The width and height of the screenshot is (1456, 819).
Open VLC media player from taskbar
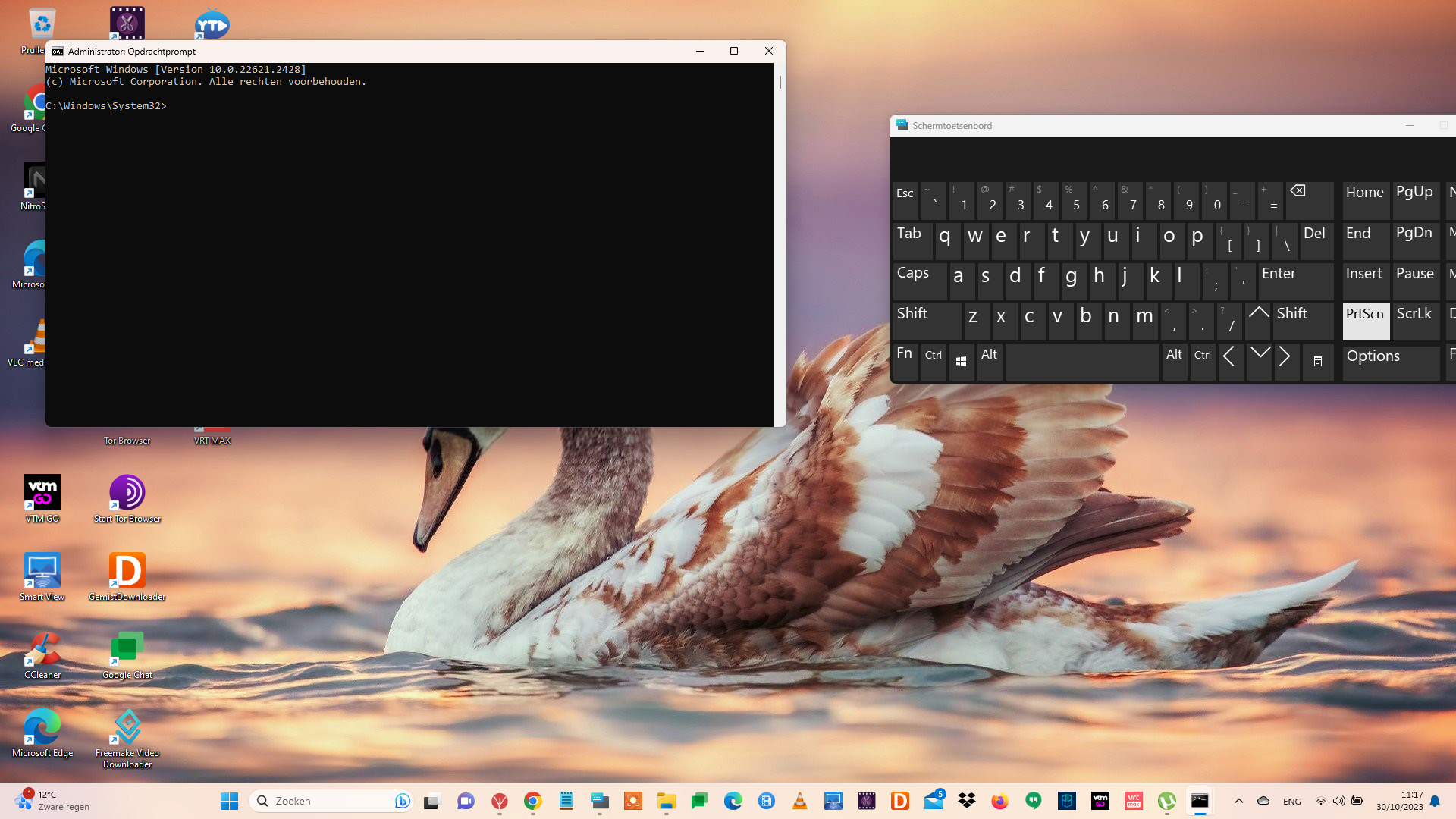pyautogui.click(x=799, y=801)
